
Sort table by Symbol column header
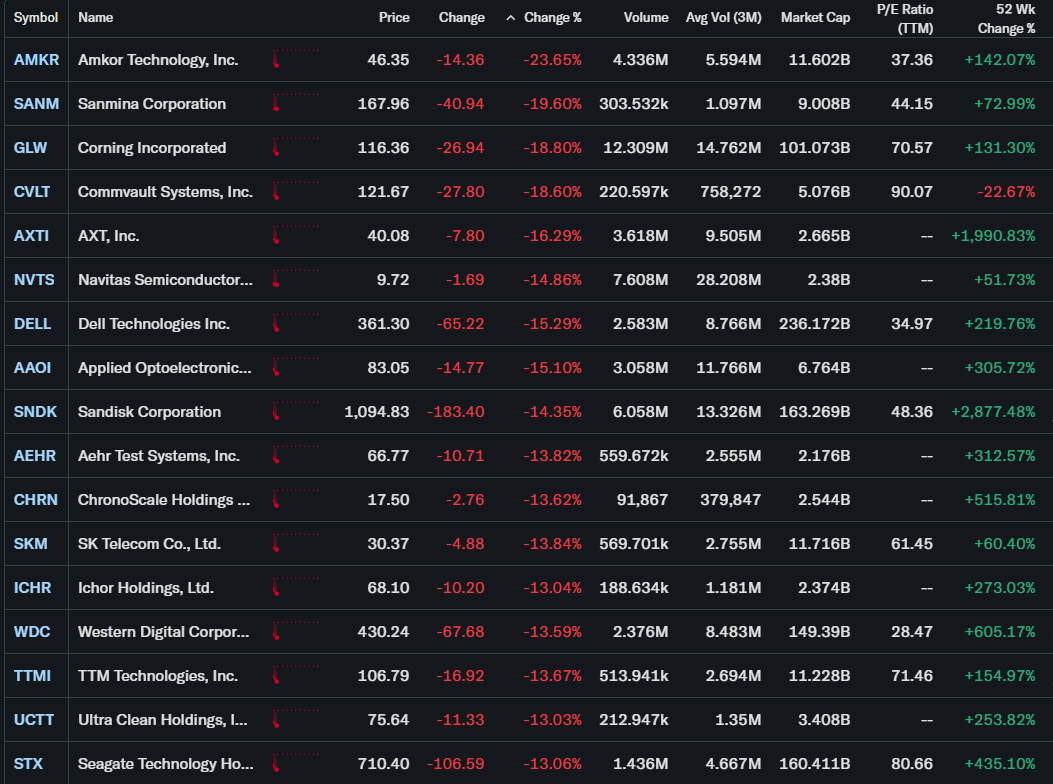coord(36,17)
